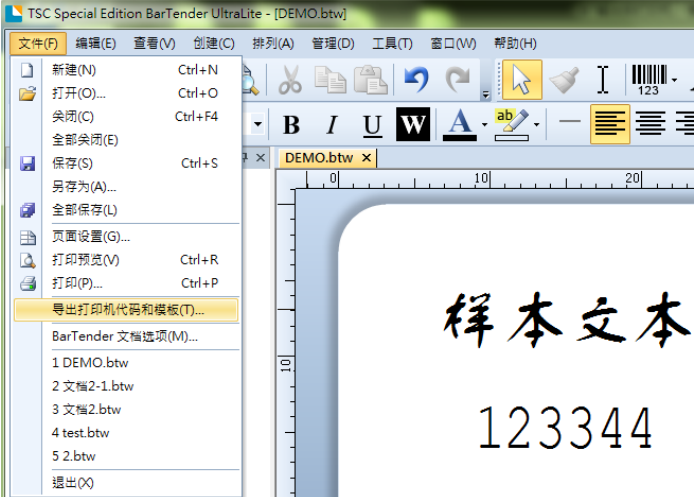The height and width of the screenshot is (497, 694).
Task: Close the DEMO.btw document tab
Action: 366,158
